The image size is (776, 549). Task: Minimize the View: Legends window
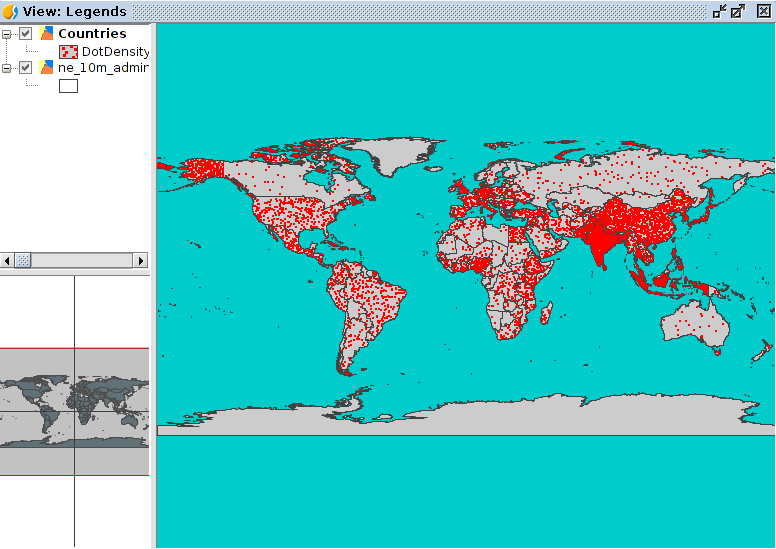click(x=719, y=12)
